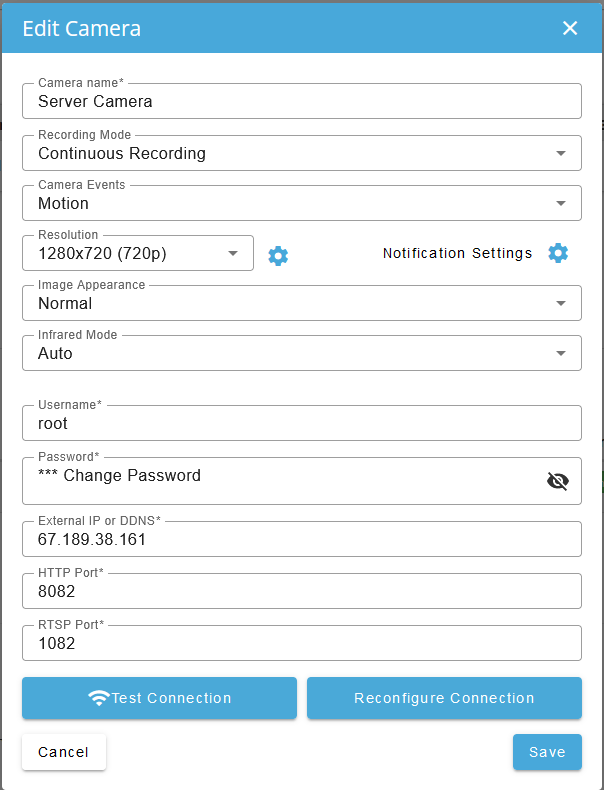The height and width of the screenshot is (790, 604).
Task: Open the Camera Events dropdown
Action: tap(302, 203)
